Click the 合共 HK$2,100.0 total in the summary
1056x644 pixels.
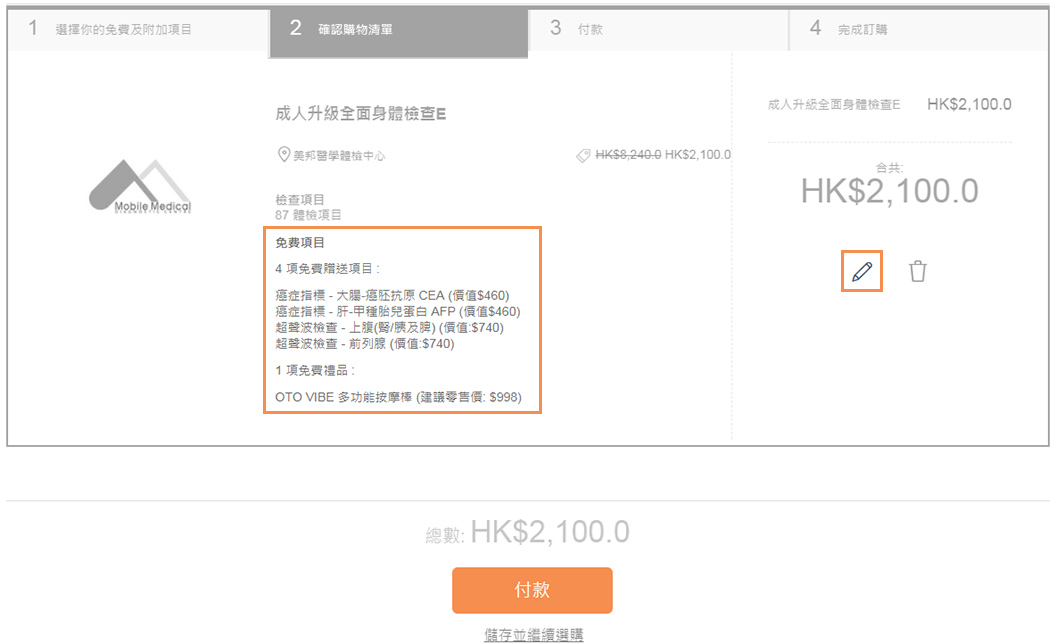pyautogui.click(x=889, y=191)
